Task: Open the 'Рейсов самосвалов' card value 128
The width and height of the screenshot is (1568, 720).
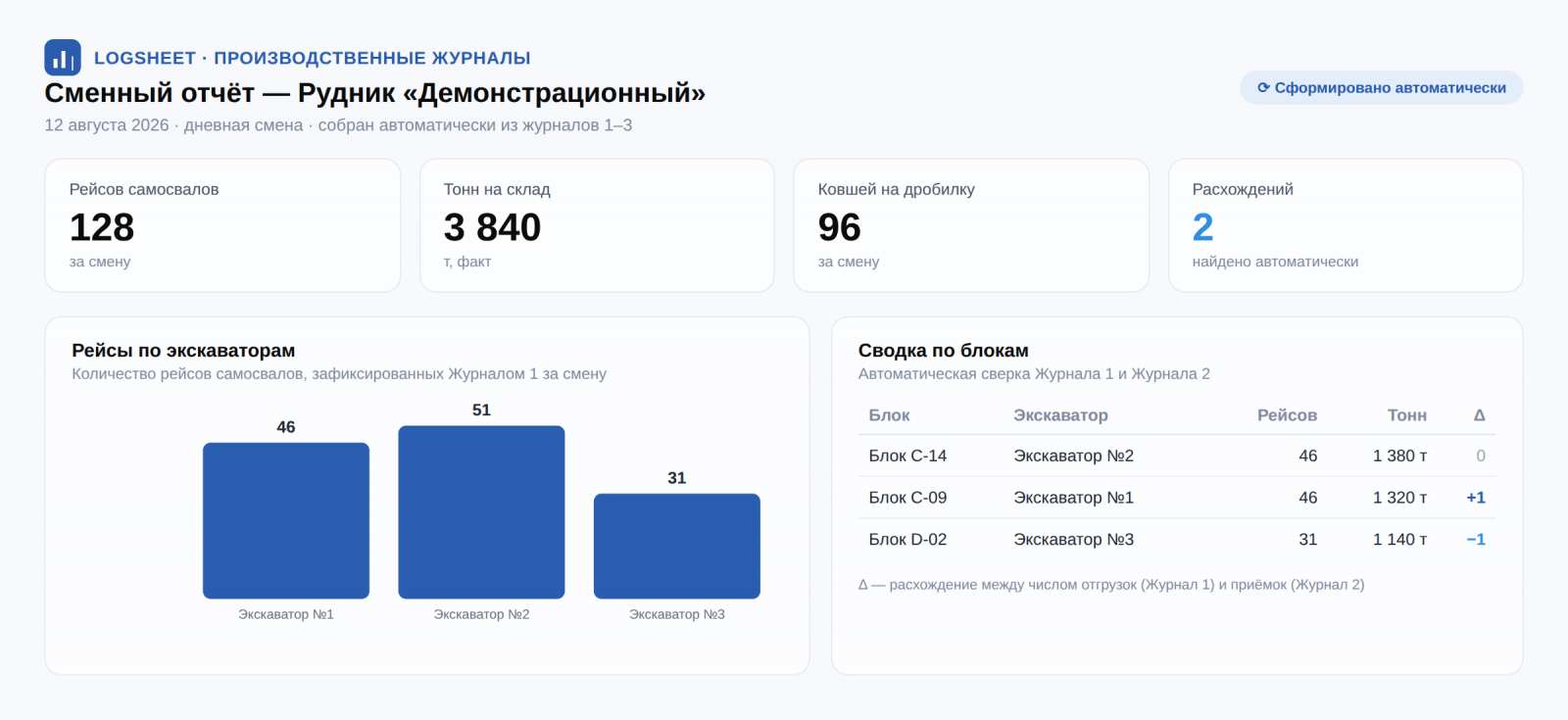Action: 102,227
